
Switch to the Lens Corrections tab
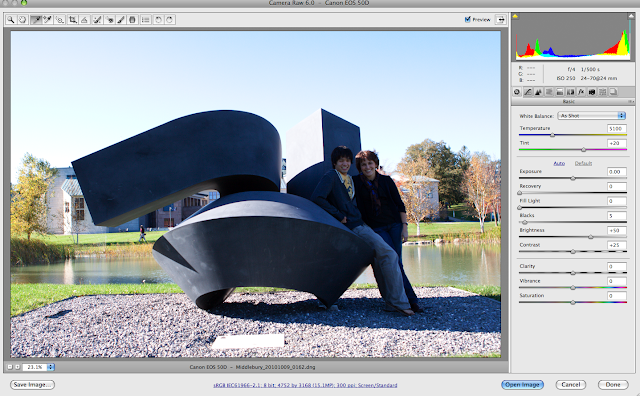tap(571, 92)
